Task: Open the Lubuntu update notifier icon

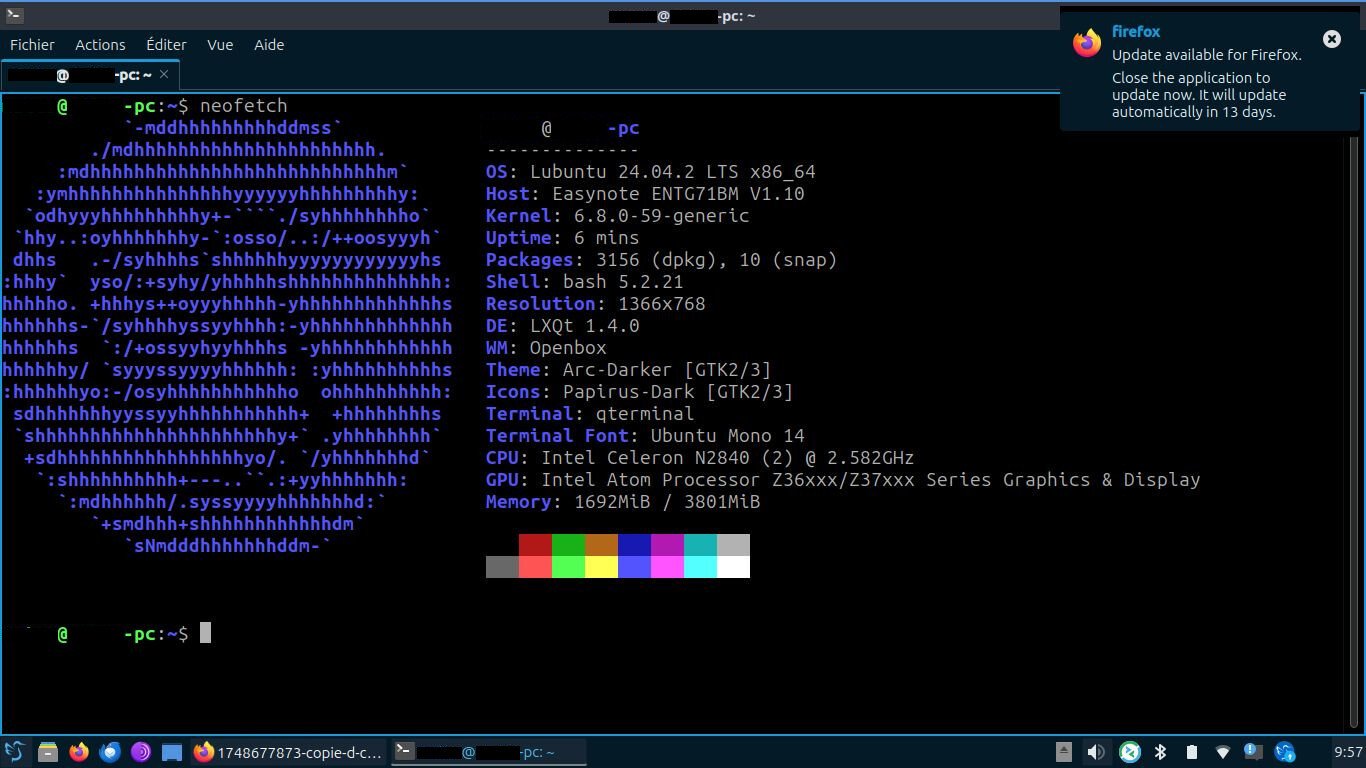Action: pyautogui.click(x=1285, y=752)
